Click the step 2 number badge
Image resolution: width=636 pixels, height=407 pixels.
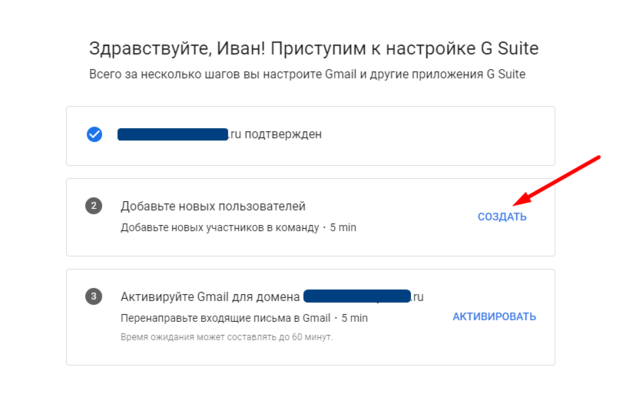point(94,206)
